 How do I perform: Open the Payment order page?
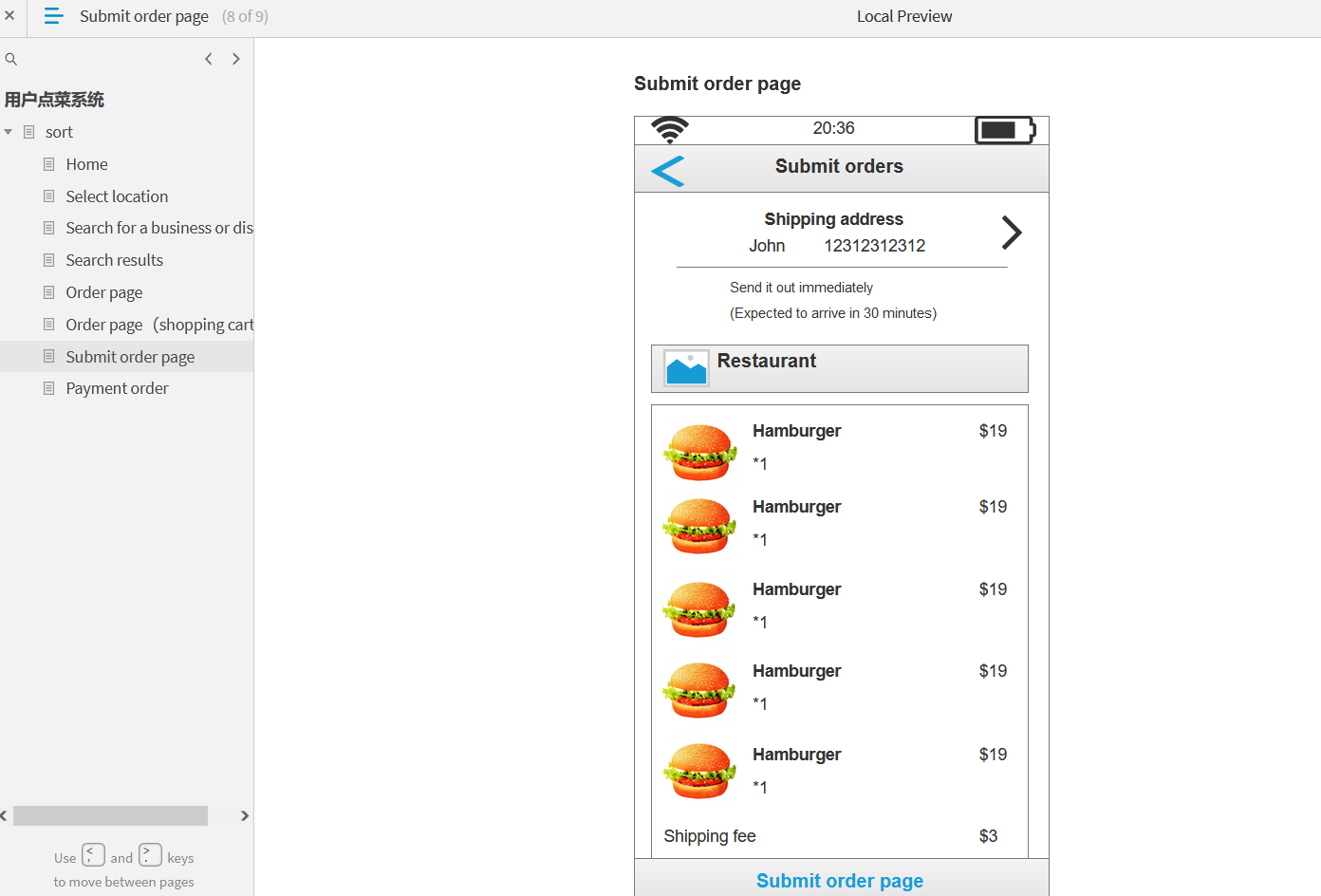(117, 388)
